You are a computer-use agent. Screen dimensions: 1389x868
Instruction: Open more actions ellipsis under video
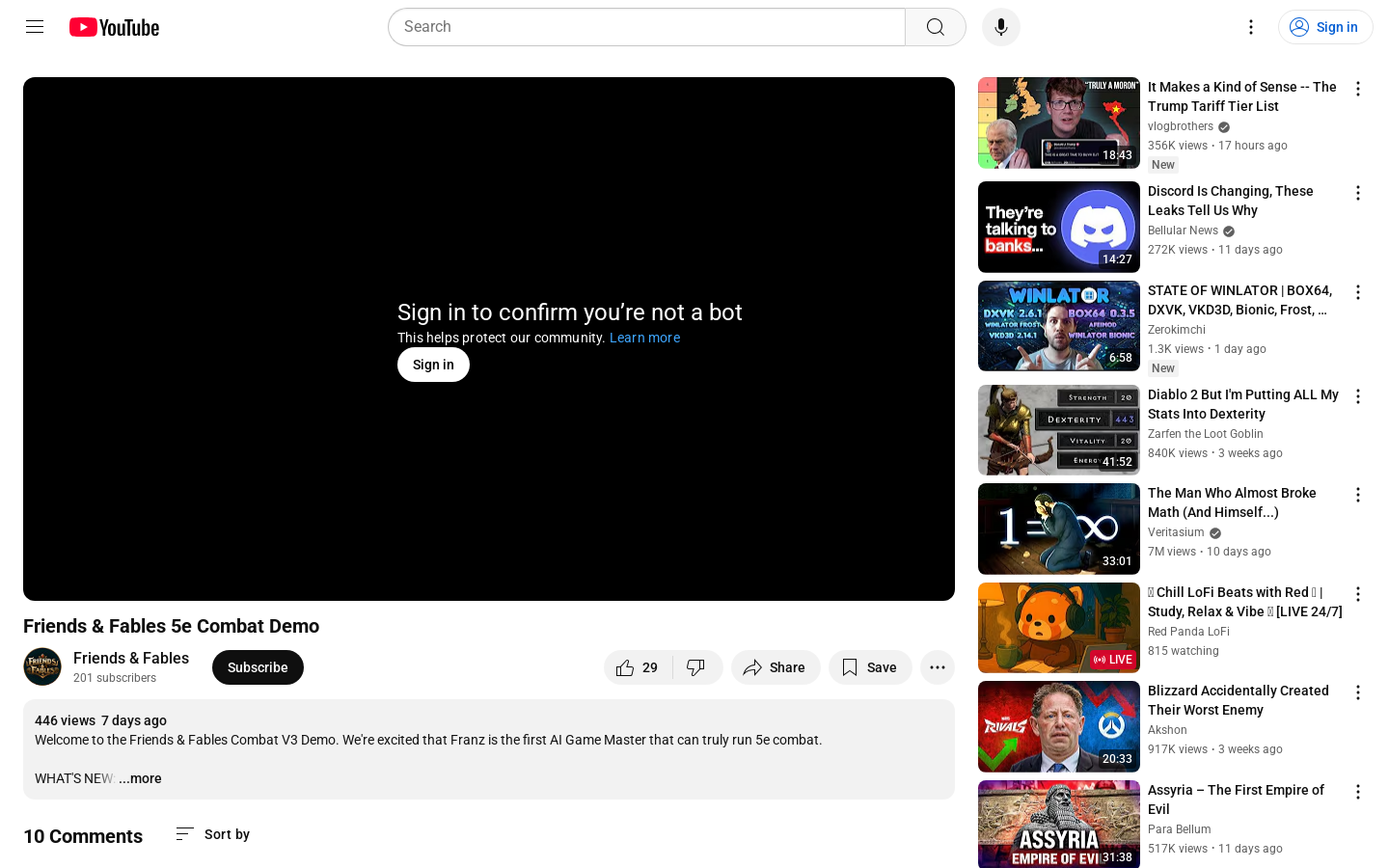click(x=938, y=667)
